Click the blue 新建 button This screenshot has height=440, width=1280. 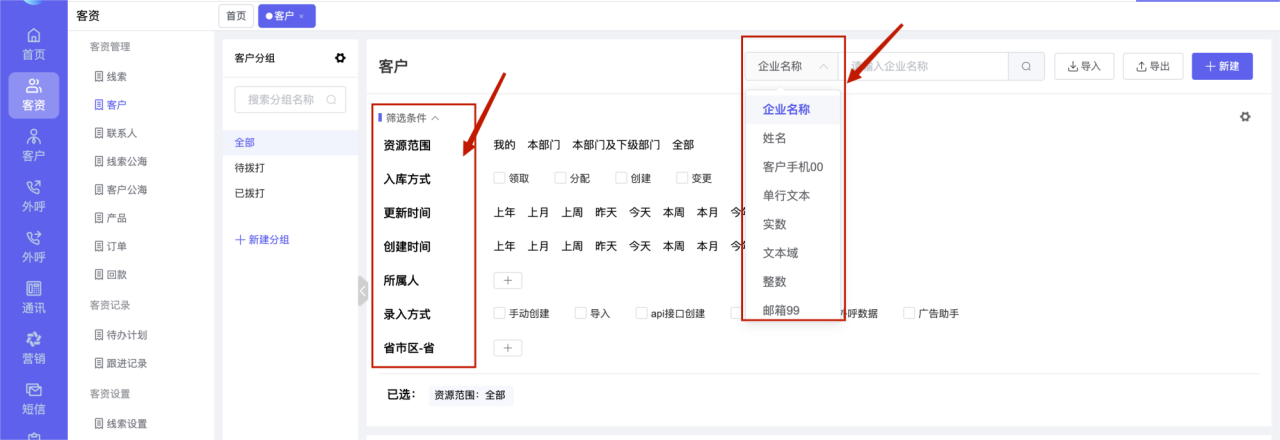(1222, 67)
